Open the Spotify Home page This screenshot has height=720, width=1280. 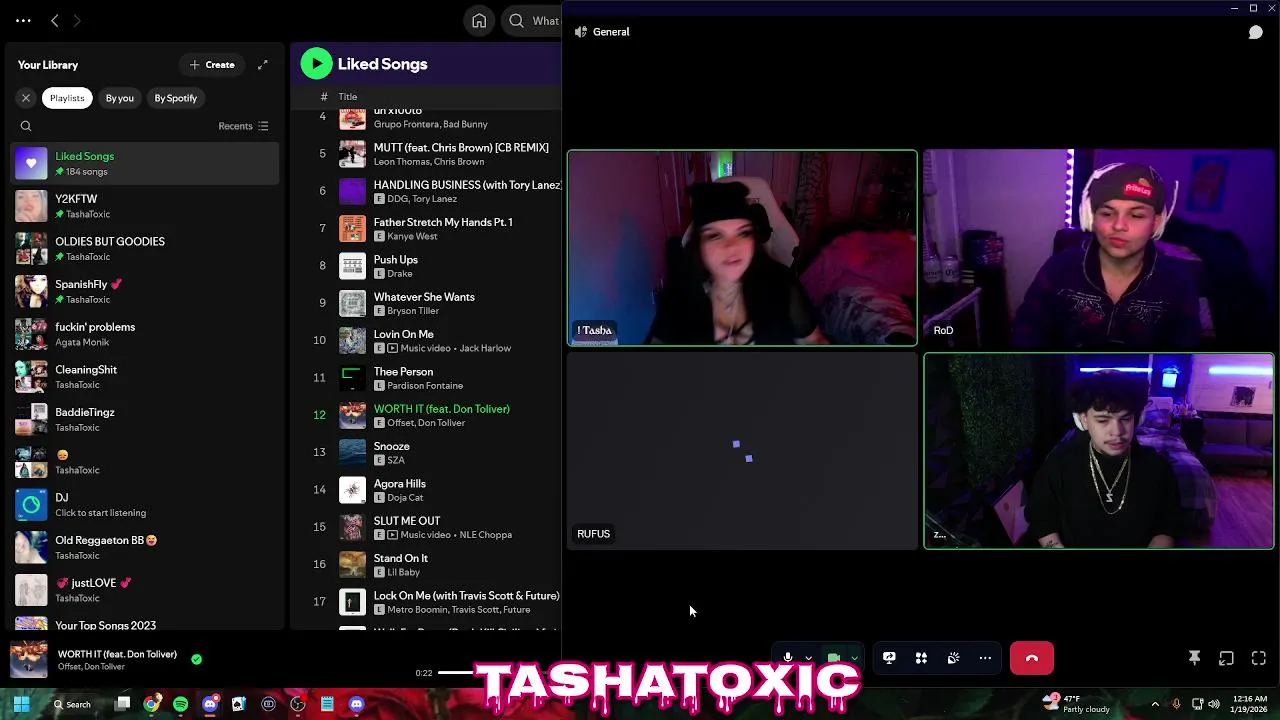pyautogui.click(x=479, y=20)
